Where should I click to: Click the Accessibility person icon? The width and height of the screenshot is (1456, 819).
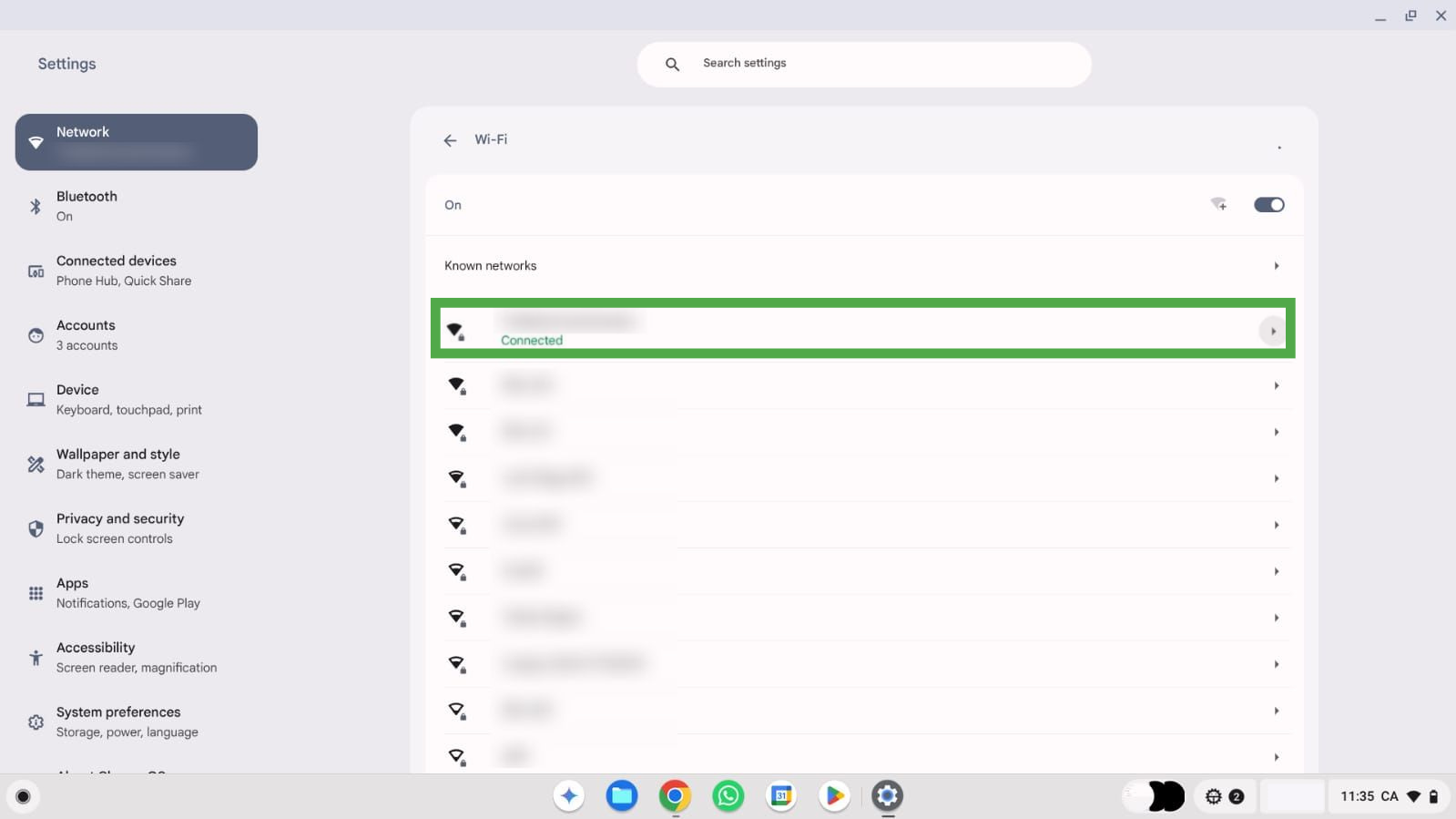click(x=36, y=658)
